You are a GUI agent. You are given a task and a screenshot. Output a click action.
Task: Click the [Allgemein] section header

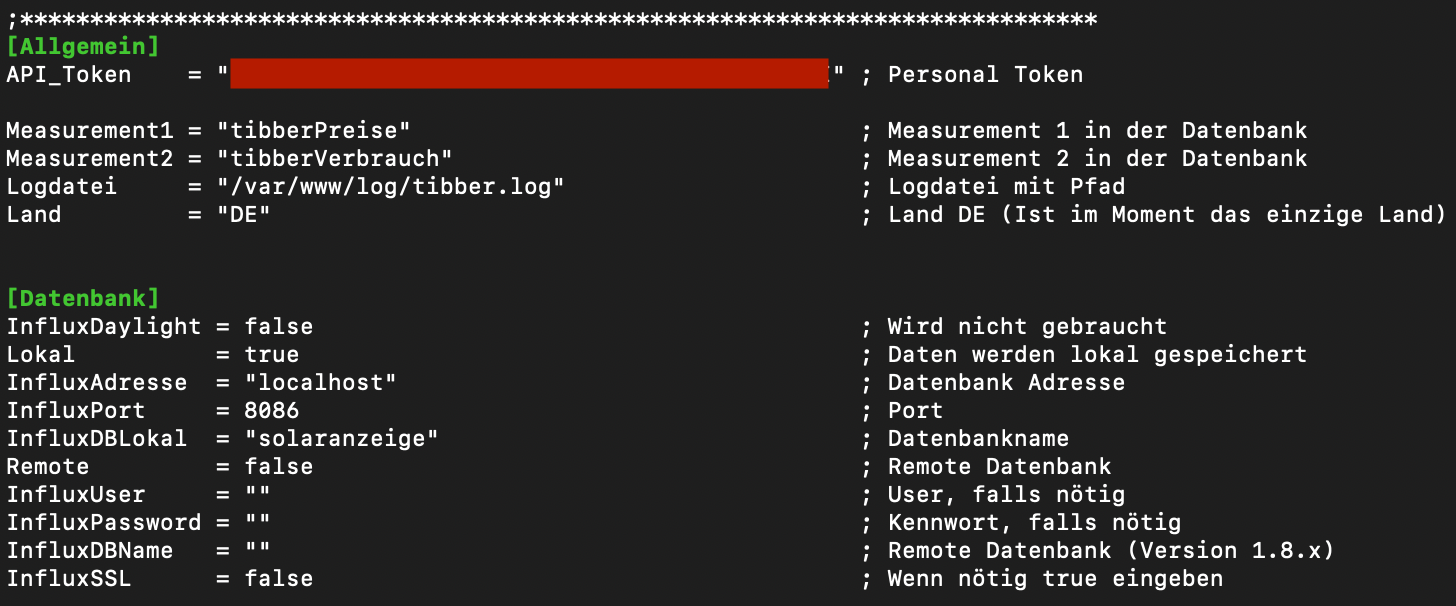click(82, 46)
